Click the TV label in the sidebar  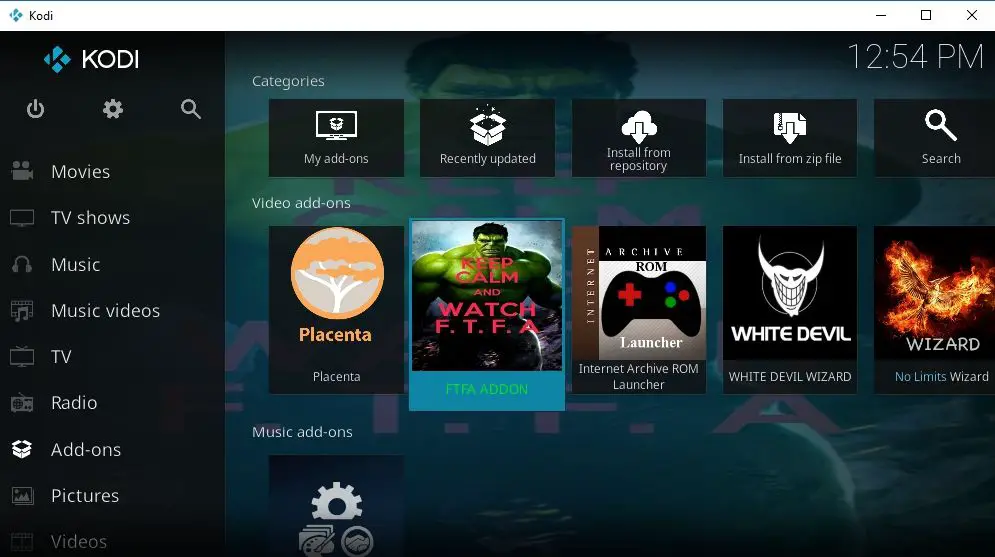pyautogui.click(x=62, y=357)
